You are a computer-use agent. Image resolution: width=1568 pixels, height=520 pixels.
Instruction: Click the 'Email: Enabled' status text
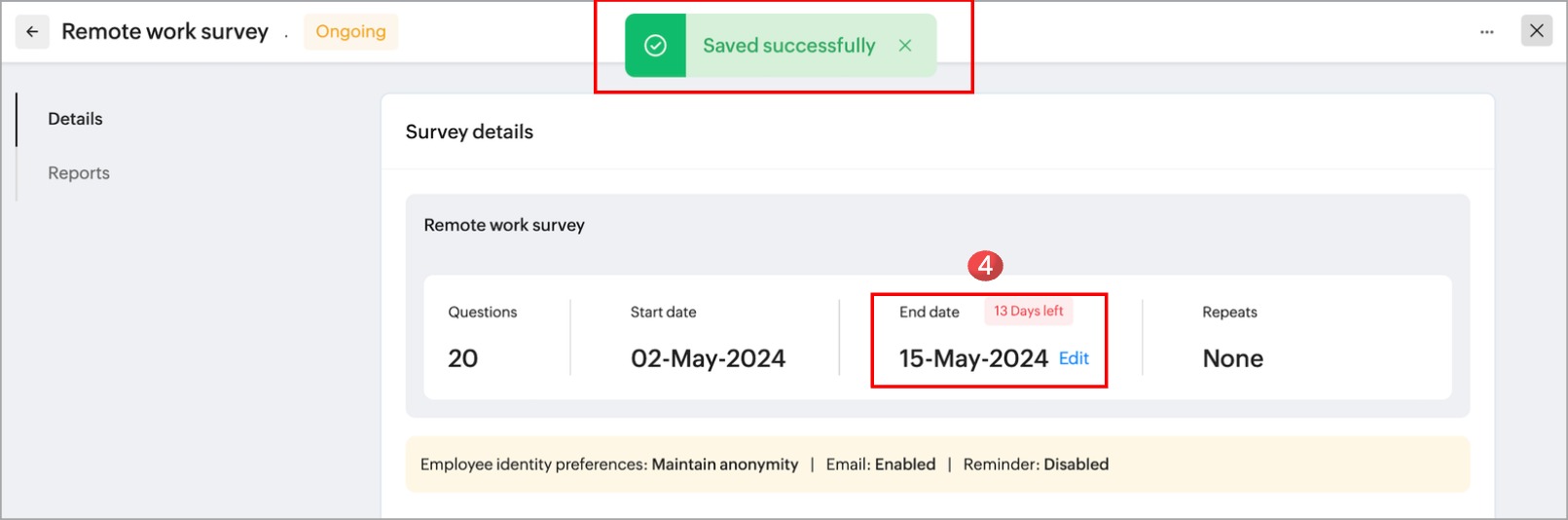880,464
